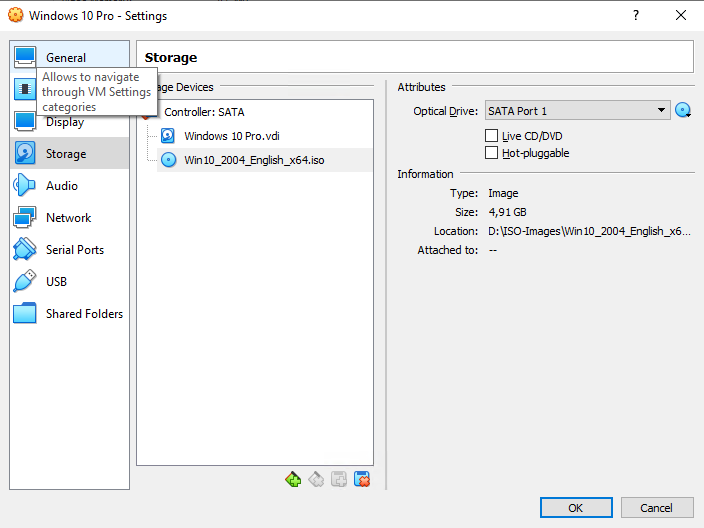Click the Size value 4,91 GB
The image size is (704, 528).
click(507, 212)
